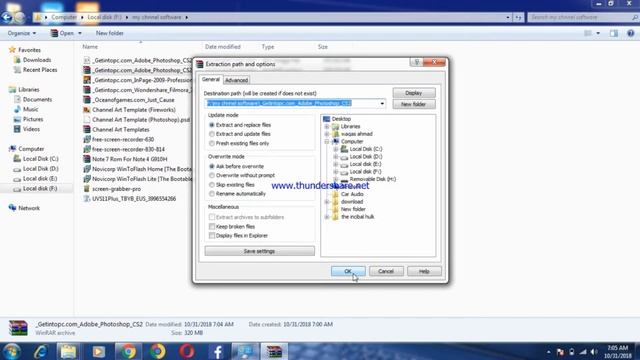Expand the download folder in dialog tree
Screen dimensions: 640x360
pos(327,202)
